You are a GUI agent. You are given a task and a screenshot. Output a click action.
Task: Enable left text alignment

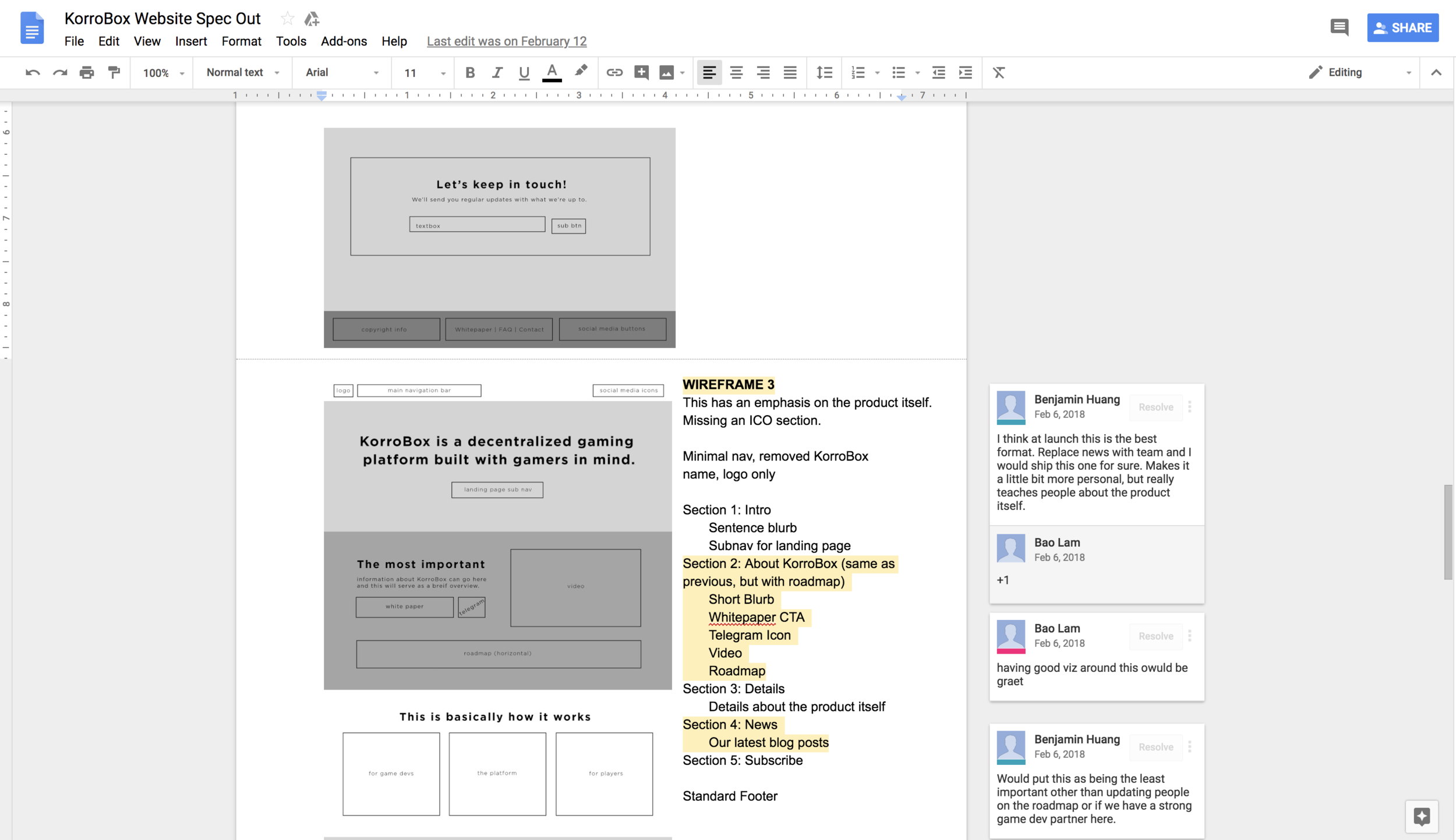coord(709,73)
